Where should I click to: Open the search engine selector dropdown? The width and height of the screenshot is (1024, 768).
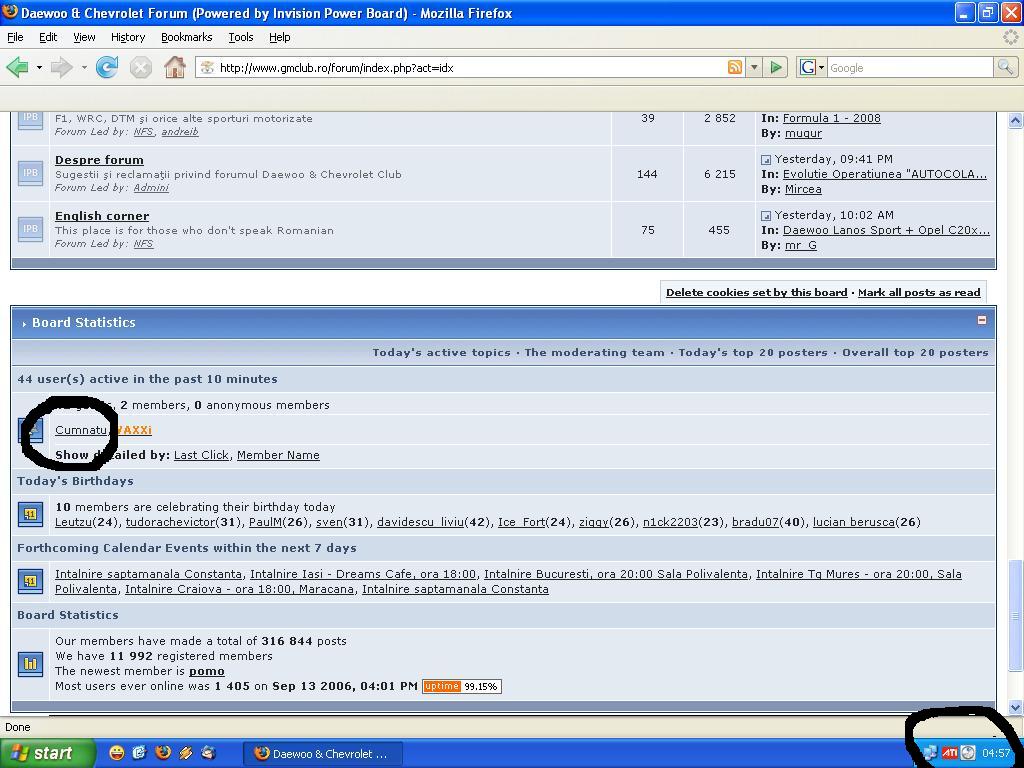tap(821, 67)
